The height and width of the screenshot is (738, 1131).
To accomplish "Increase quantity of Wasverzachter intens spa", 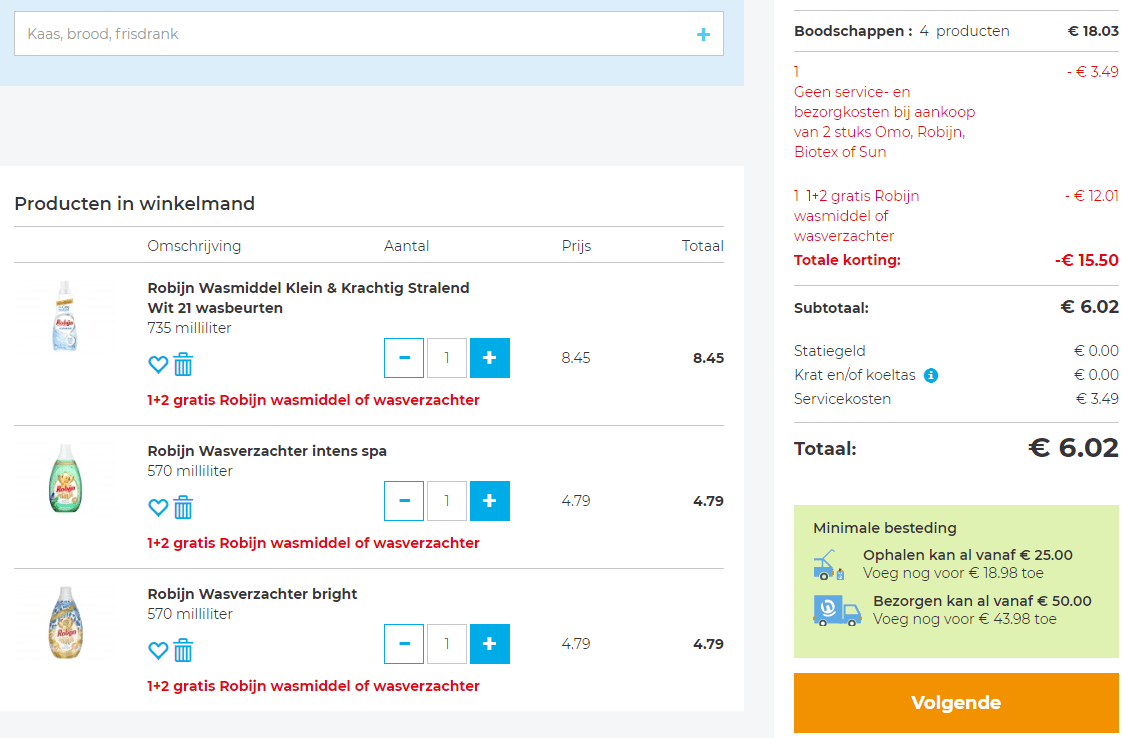I will [490, 501].
